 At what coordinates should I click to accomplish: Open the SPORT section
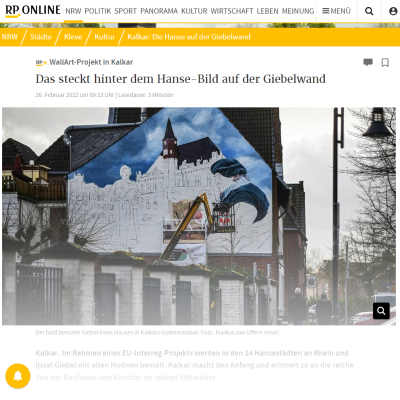coord(126,11)
